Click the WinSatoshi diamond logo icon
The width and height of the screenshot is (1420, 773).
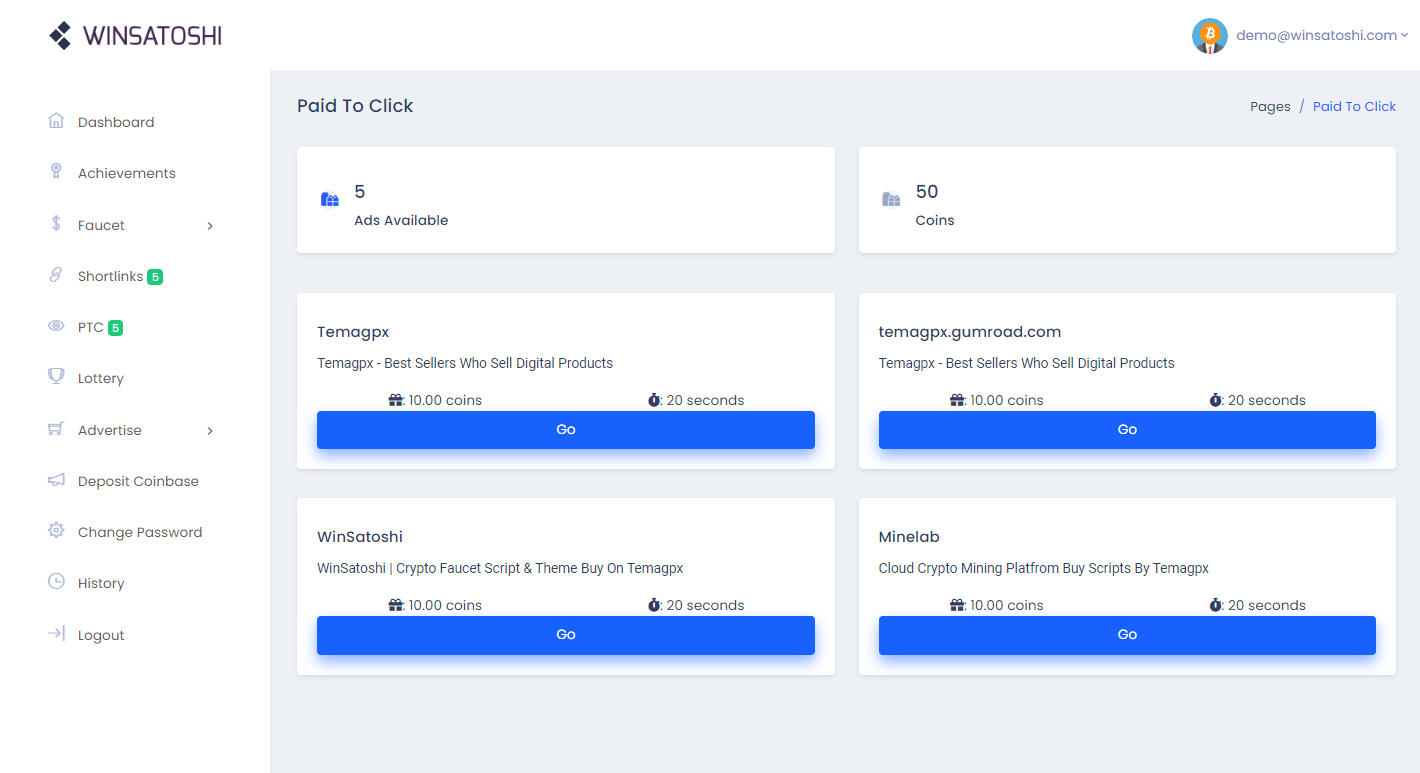tap(61, 36)
